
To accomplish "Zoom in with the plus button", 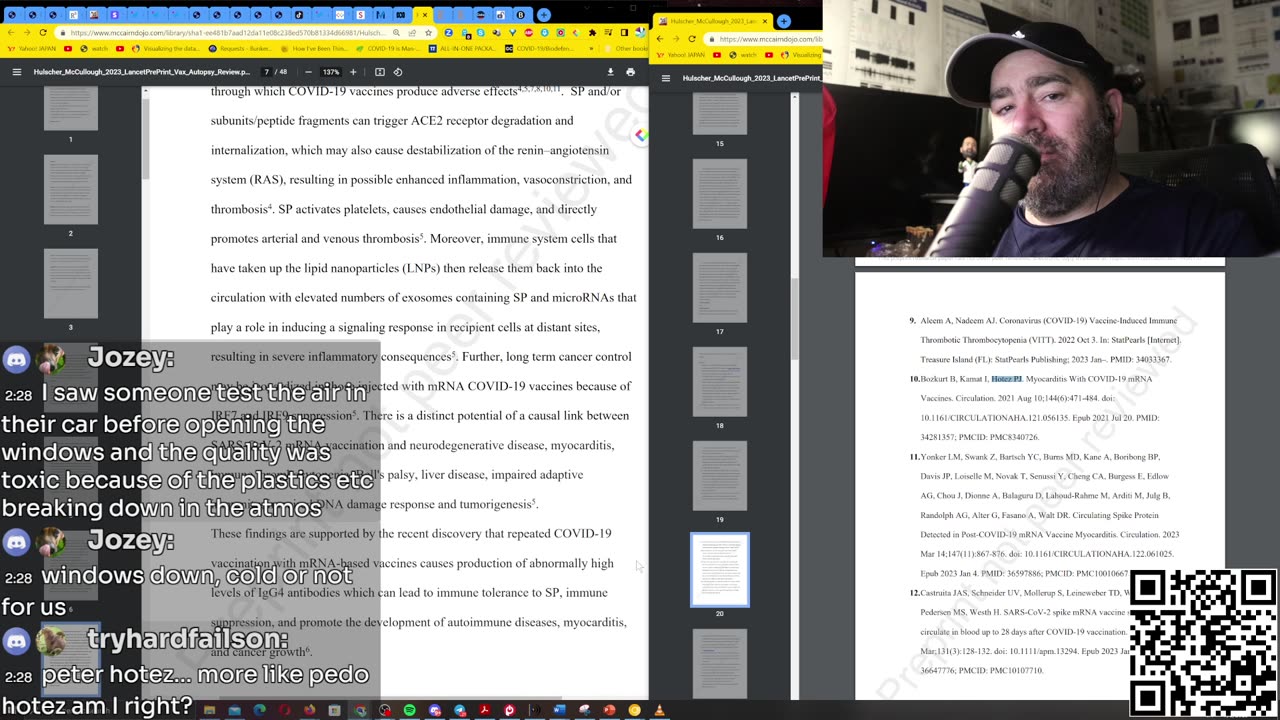I will 353,72.
